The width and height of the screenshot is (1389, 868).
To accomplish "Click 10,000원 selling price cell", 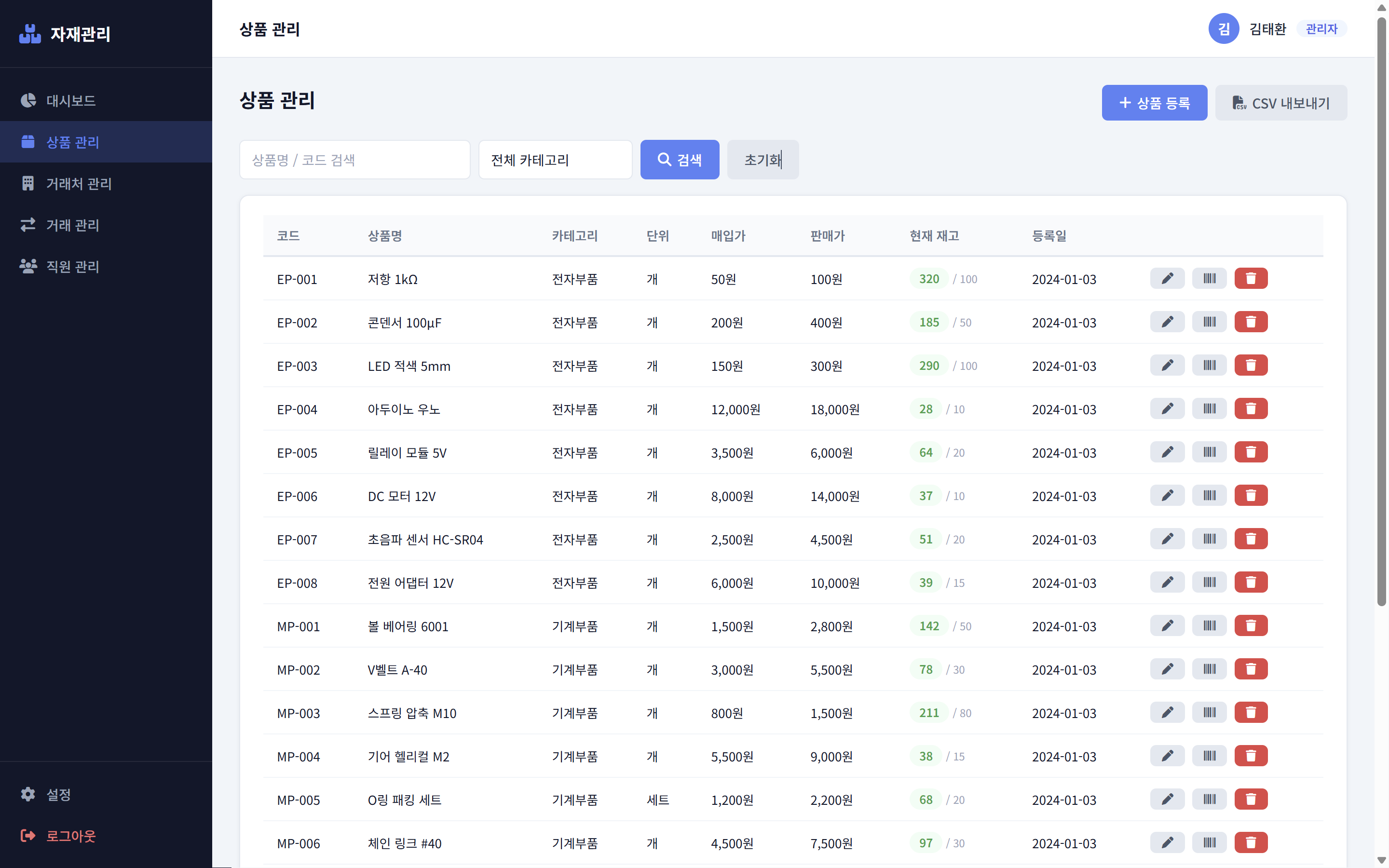I will coord(834,583).
